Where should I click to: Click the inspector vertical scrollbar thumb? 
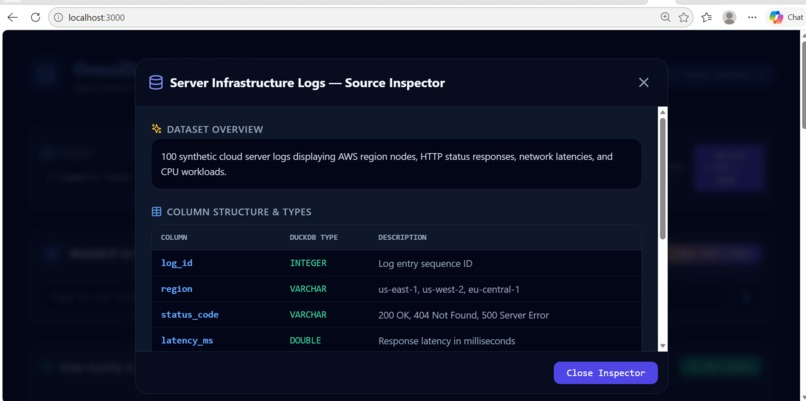pos(663,178)
